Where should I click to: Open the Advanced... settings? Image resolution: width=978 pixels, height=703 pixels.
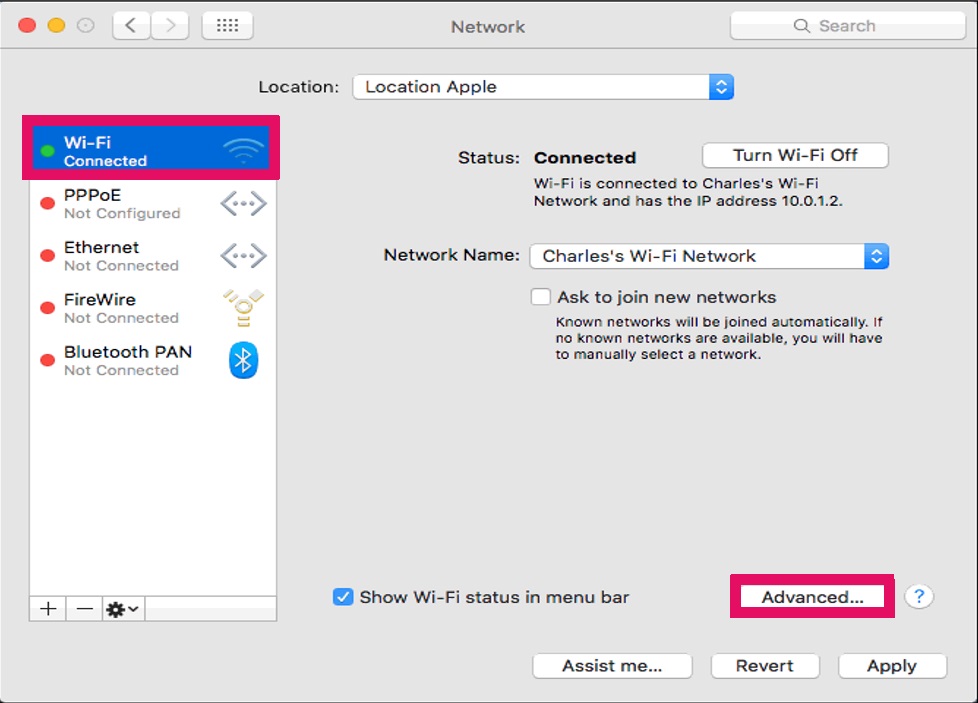coord(812,597)
